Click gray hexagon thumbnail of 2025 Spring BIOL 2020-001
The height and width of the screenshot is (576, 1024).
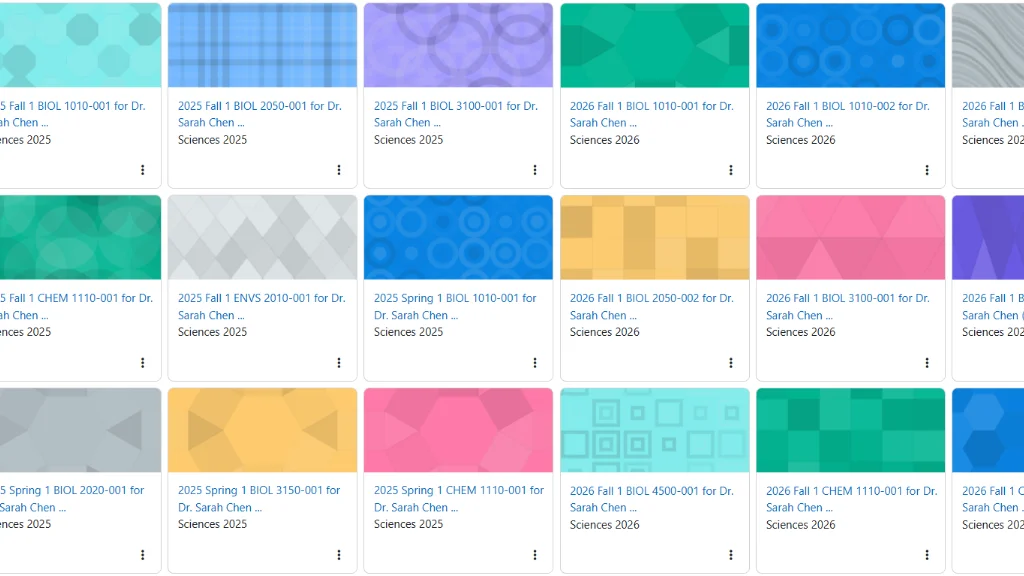click(80, 430)
